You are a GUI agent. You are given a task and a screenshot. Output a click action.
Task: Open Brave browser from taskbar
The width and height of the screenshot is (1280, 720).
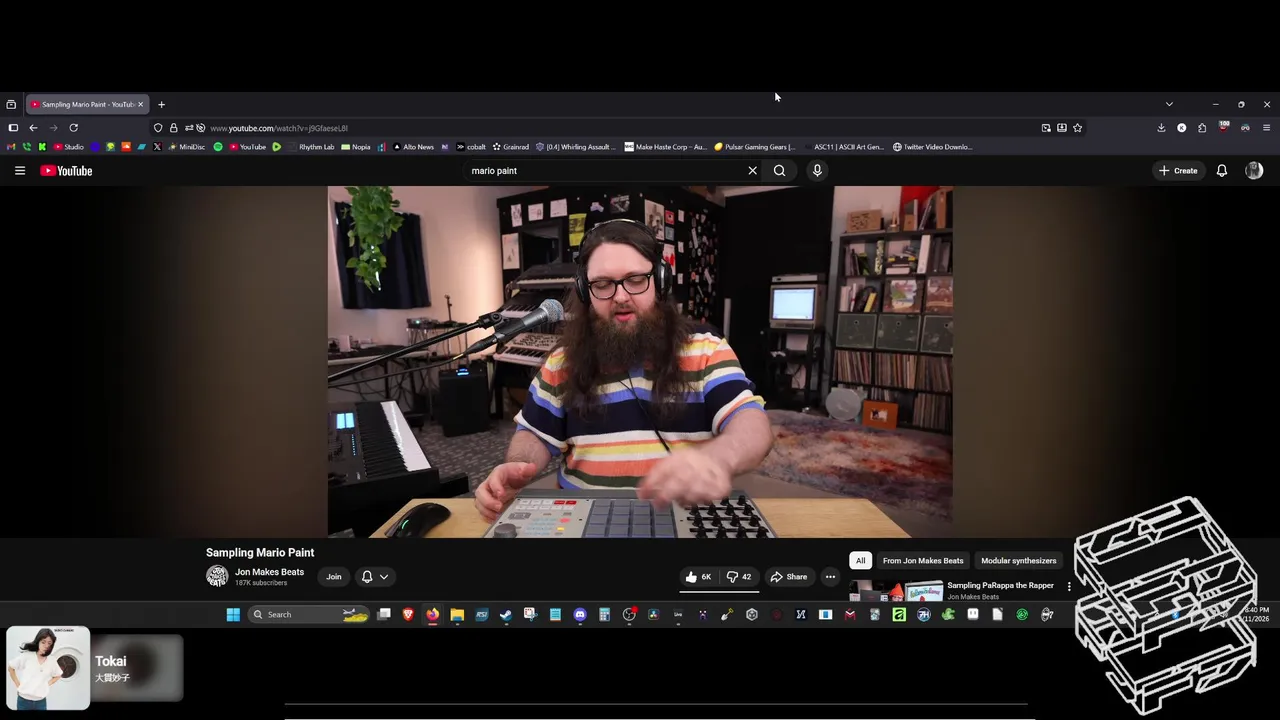click(408, 614)
